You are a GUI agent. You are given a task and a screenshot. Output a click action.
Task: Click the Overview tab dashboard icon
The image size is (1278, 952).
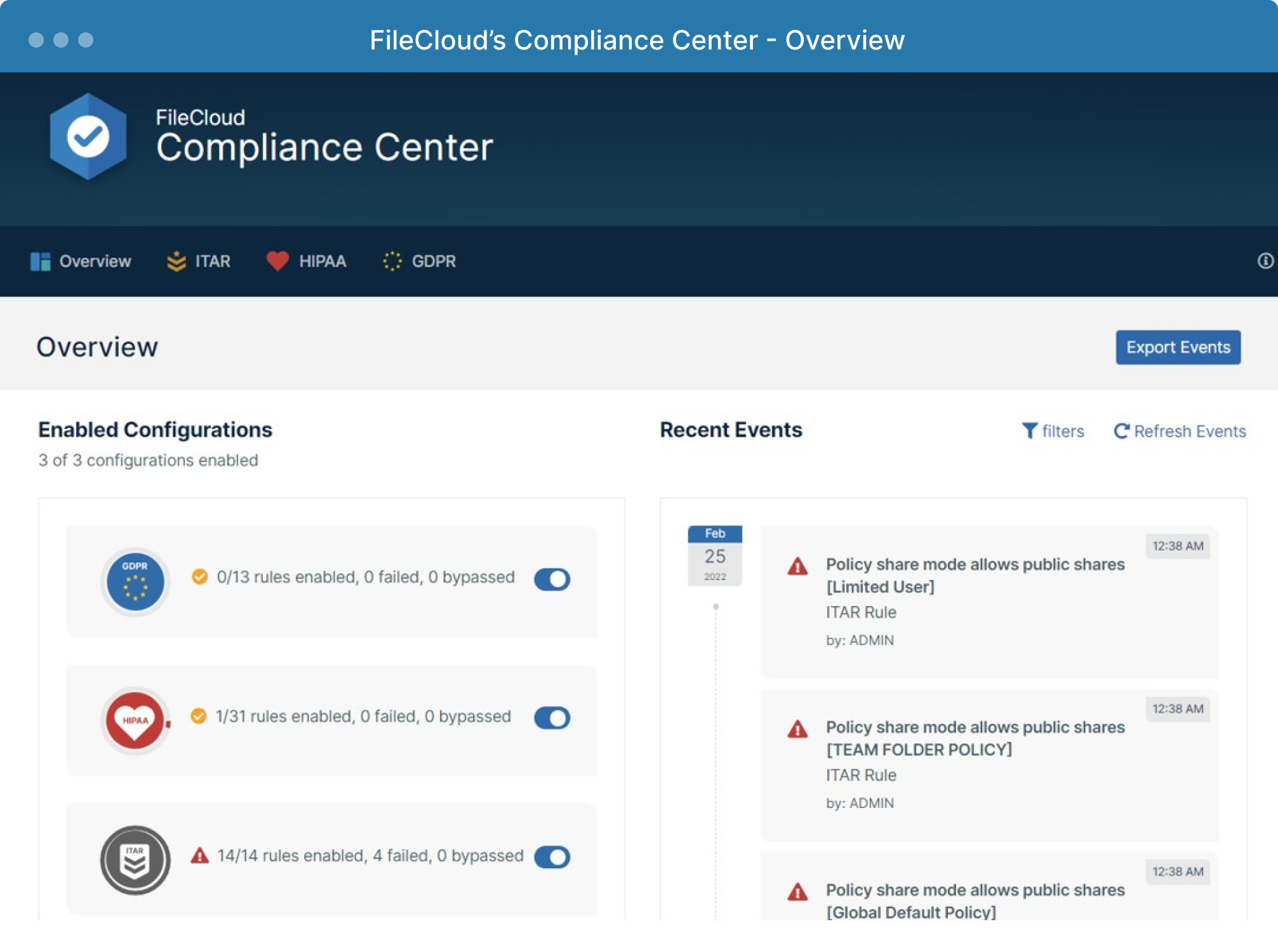[x=40, y=261]
